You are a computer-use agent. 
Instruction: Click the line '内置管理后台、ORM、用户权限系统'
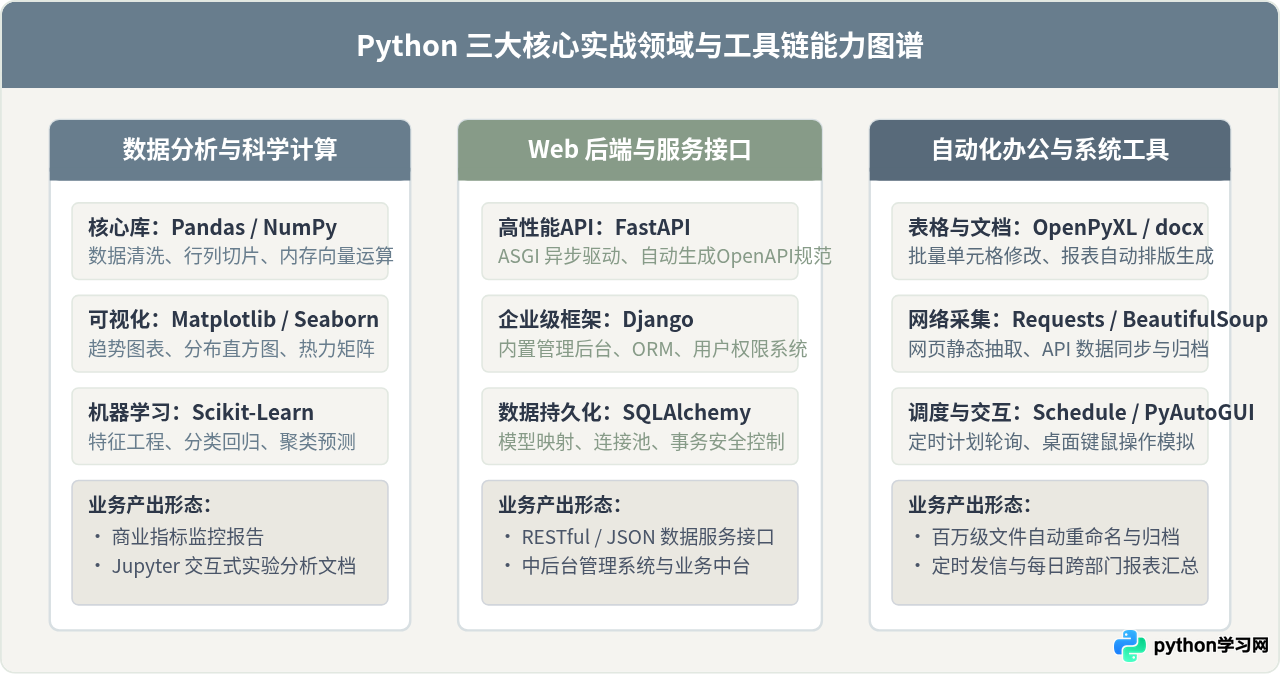tap(653, 349)
